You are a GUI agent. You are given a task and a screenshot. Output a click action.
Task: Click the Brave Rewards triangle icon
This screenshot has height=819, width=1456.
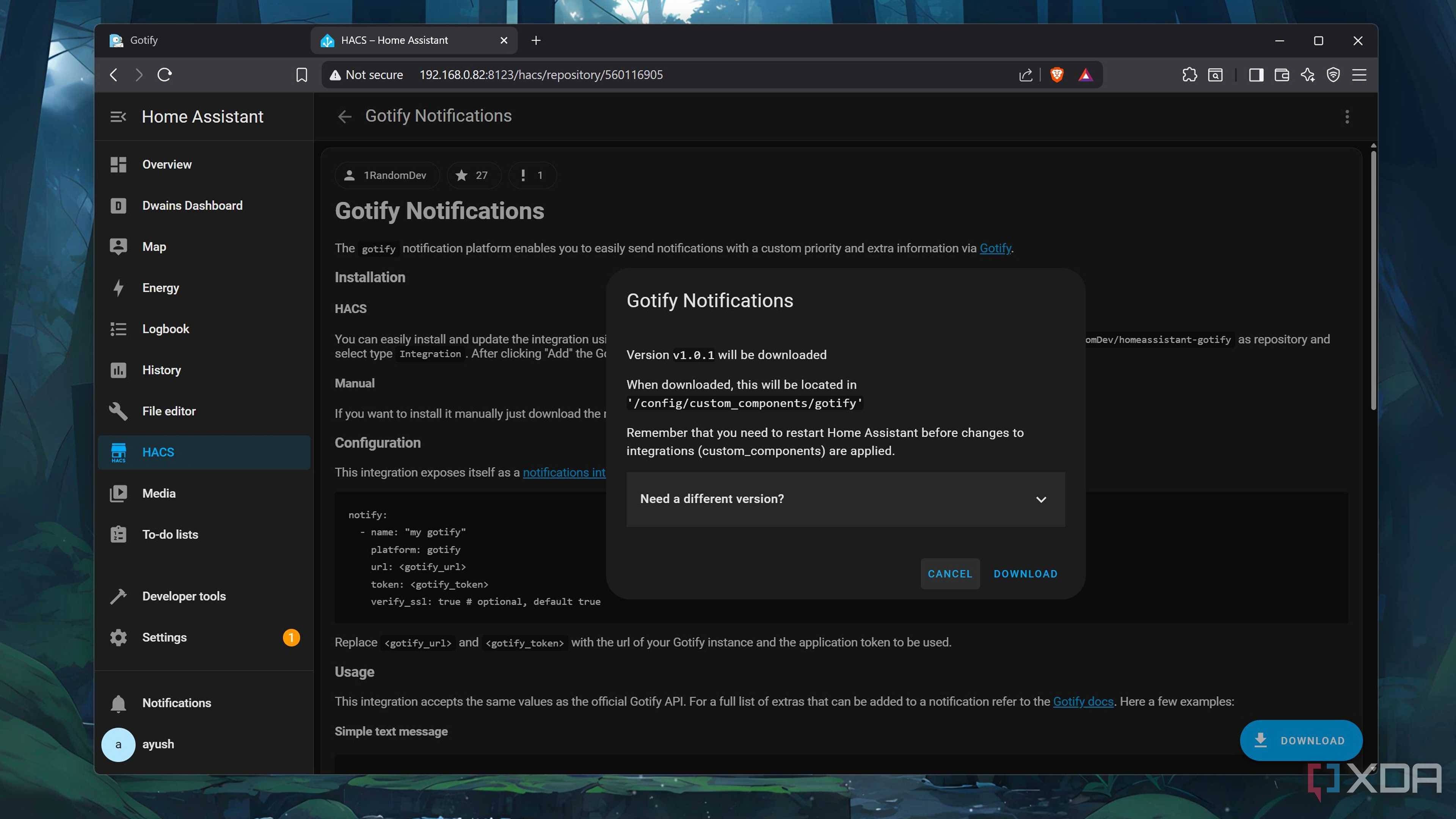tap(1085, 75)
